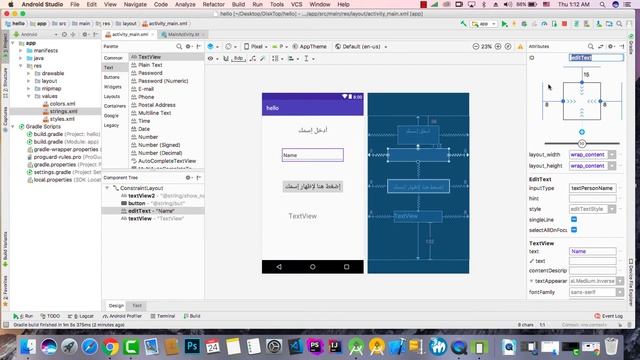Click the blue plus constraint icon below widget box
The width and height of the screenshot is (640, 360).
(x=582, y=132)
